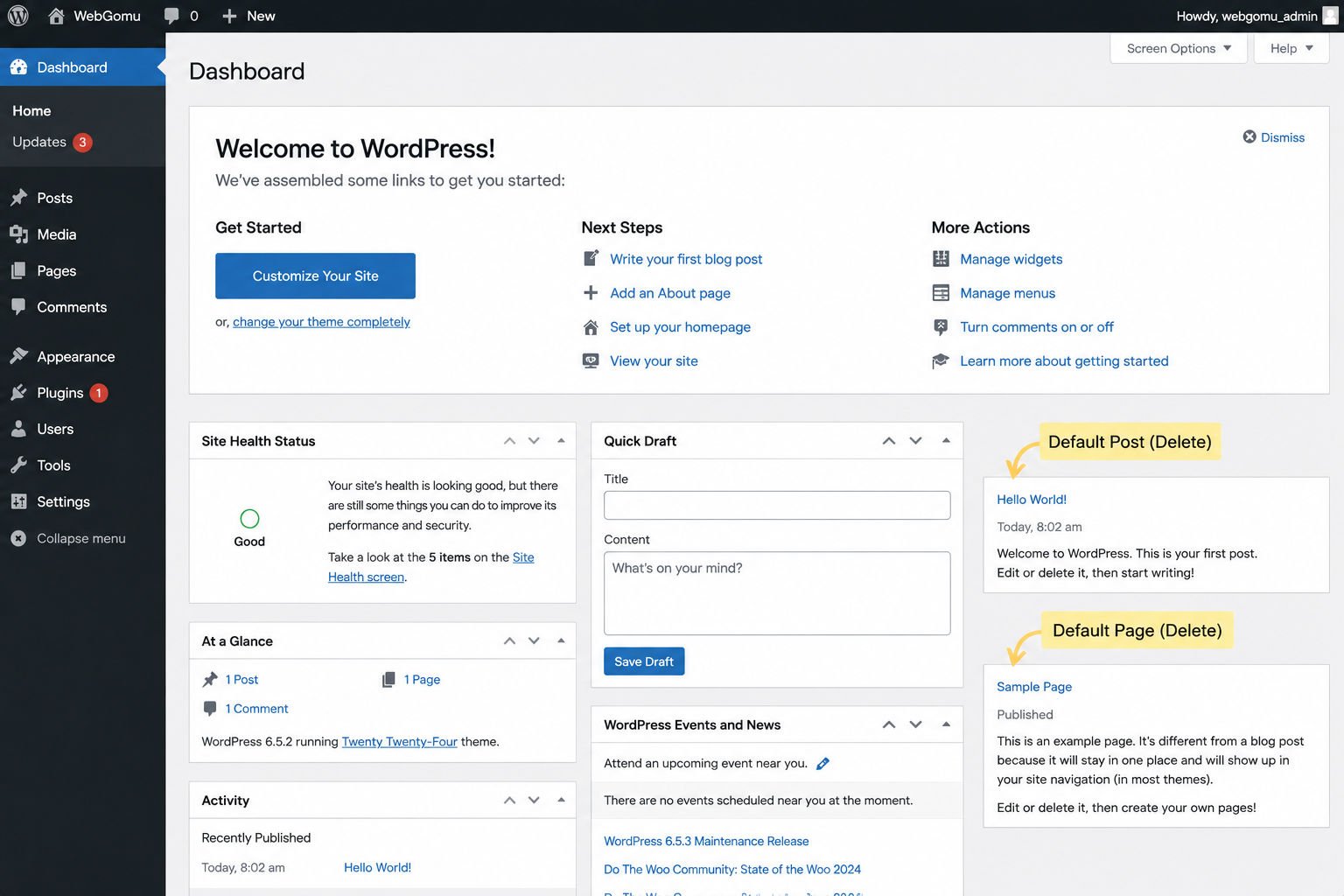This screenshot has width=1344, height=896.
Task: Move Quick Draft panel down
Action: [915, 441]
